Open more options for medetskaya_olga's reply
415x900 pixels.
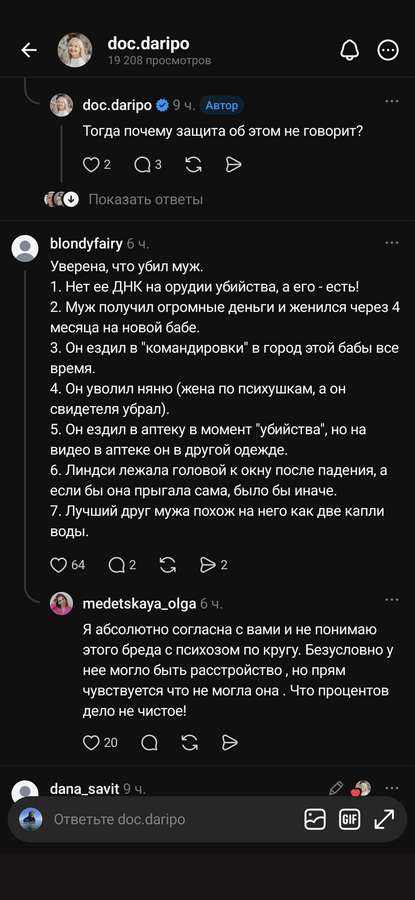pyautogui.click(x=391, y=600)
